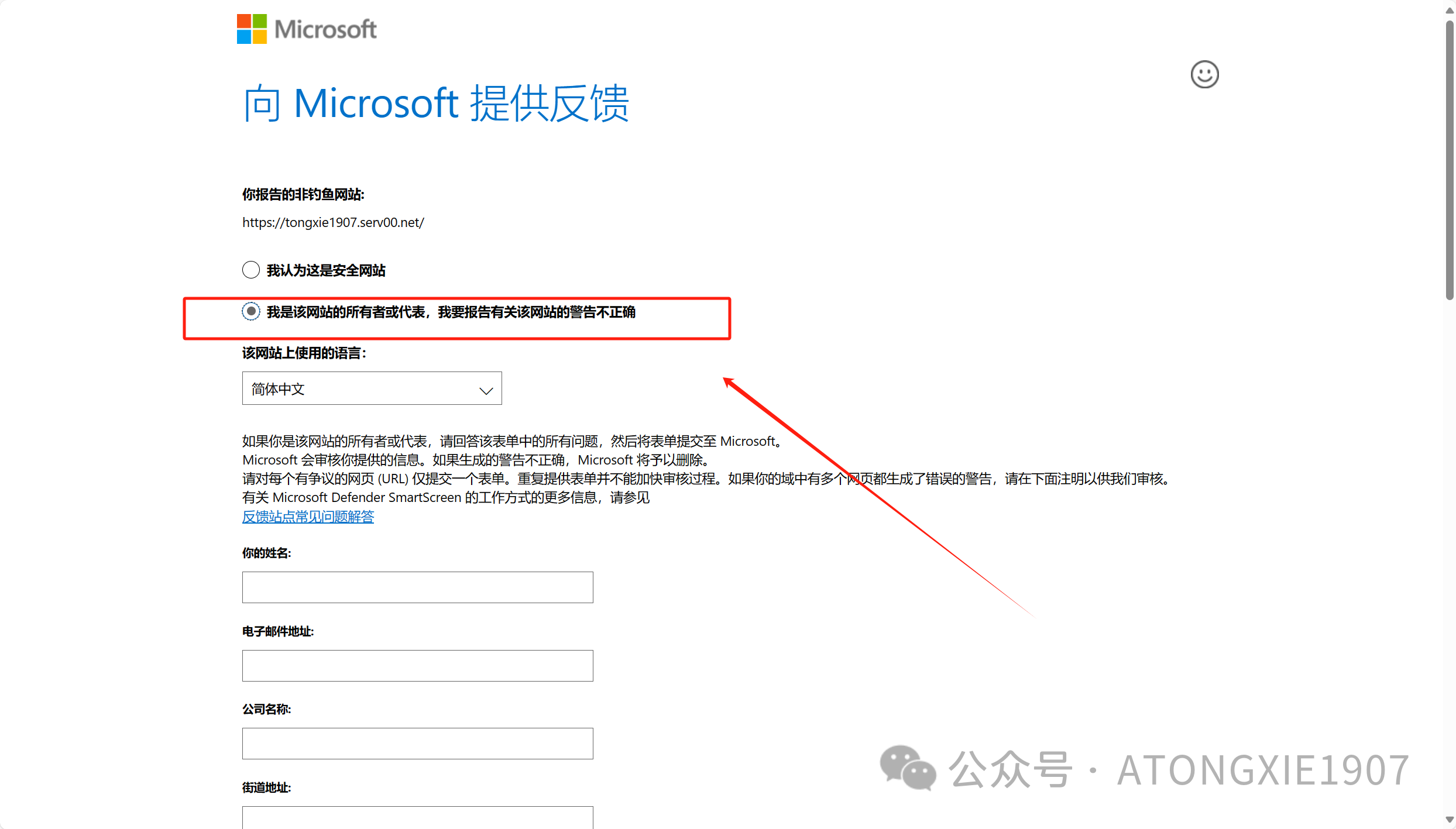
Task: Click the 反馈站点常见问题解答 link
Action: 307,515
